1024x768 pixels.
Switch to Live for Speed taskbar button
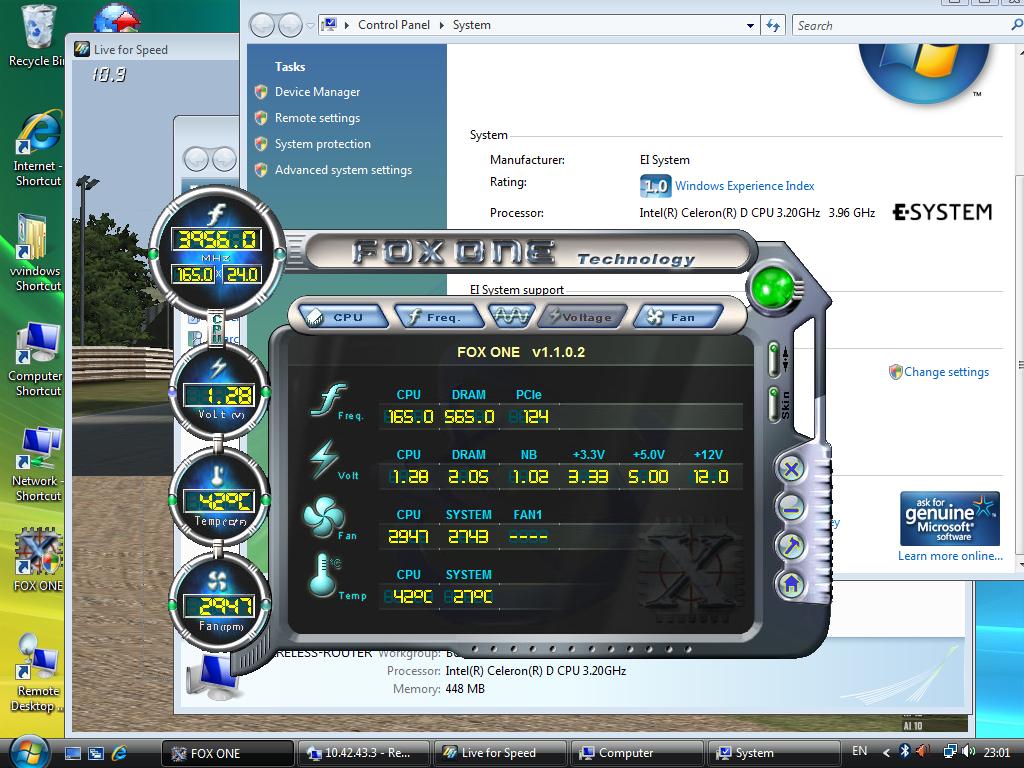[x=500, y=753]
